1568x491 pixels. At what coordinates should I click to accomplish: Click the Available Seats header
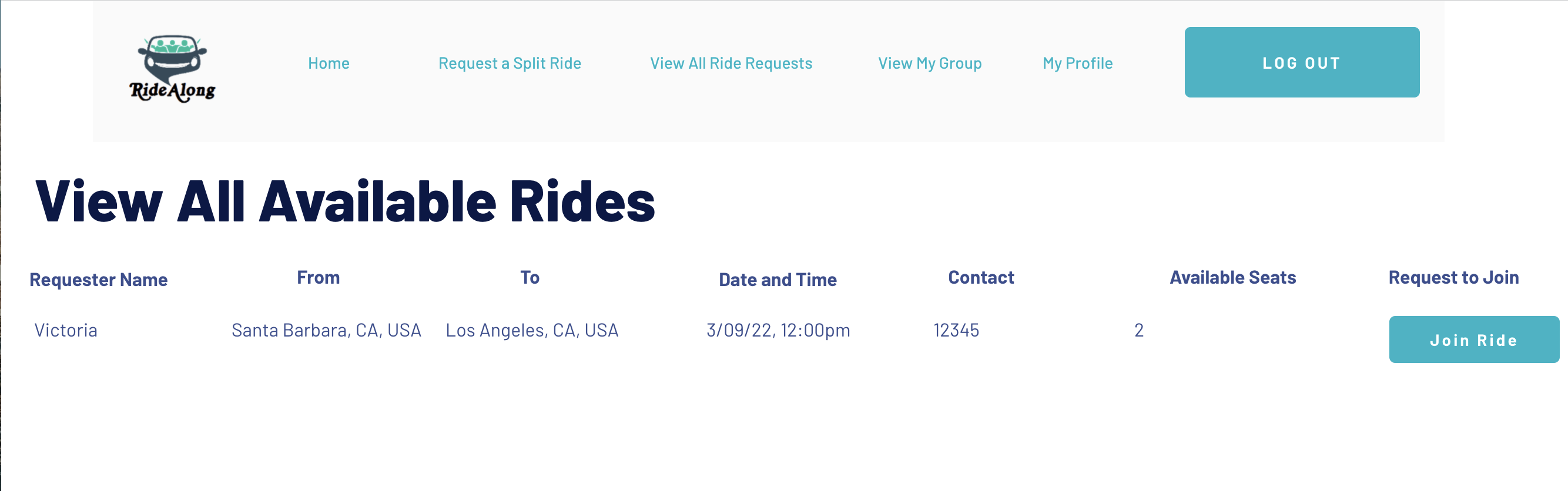(x=1232, y=277)
